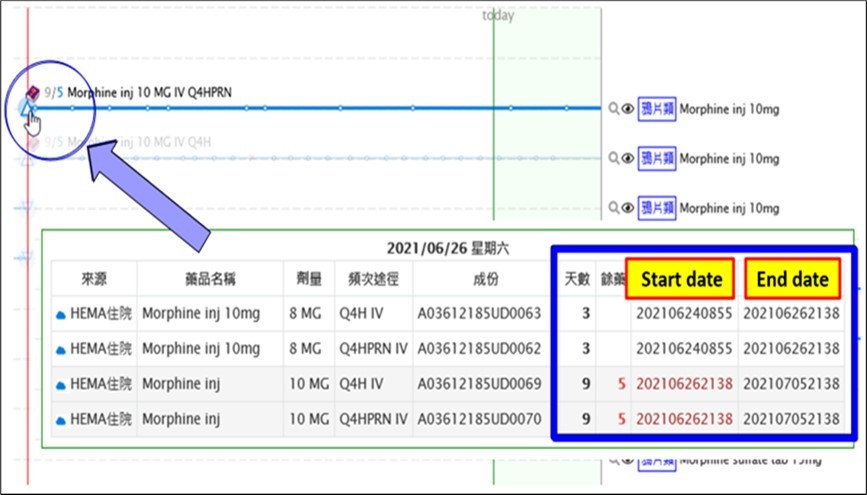Click cloud icon in the Q4HPRN 8 MG row

(61, 349)
